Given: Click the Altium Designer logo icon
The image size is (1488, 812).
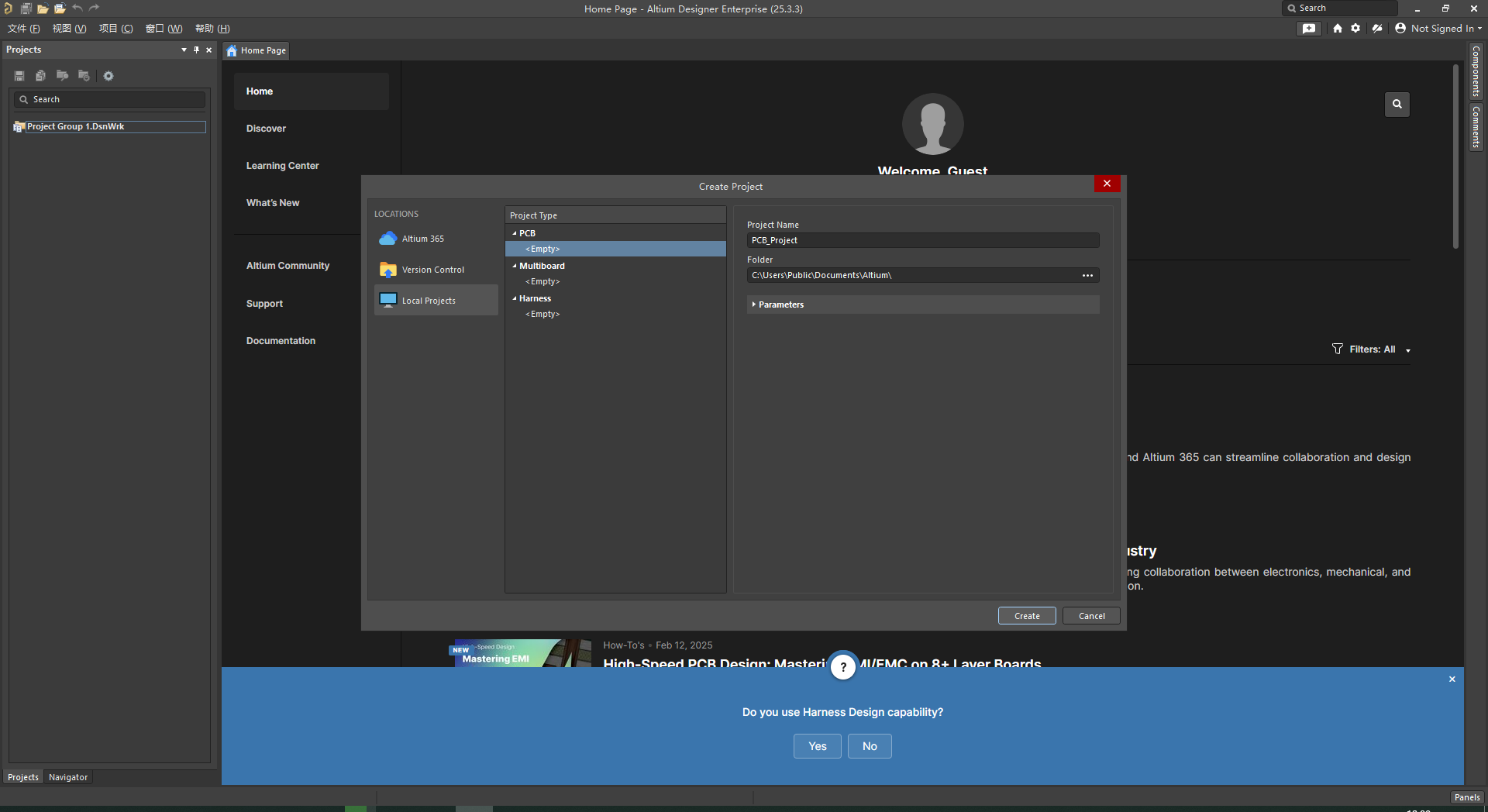Looking at the screenshot, I should coord(8,9).
